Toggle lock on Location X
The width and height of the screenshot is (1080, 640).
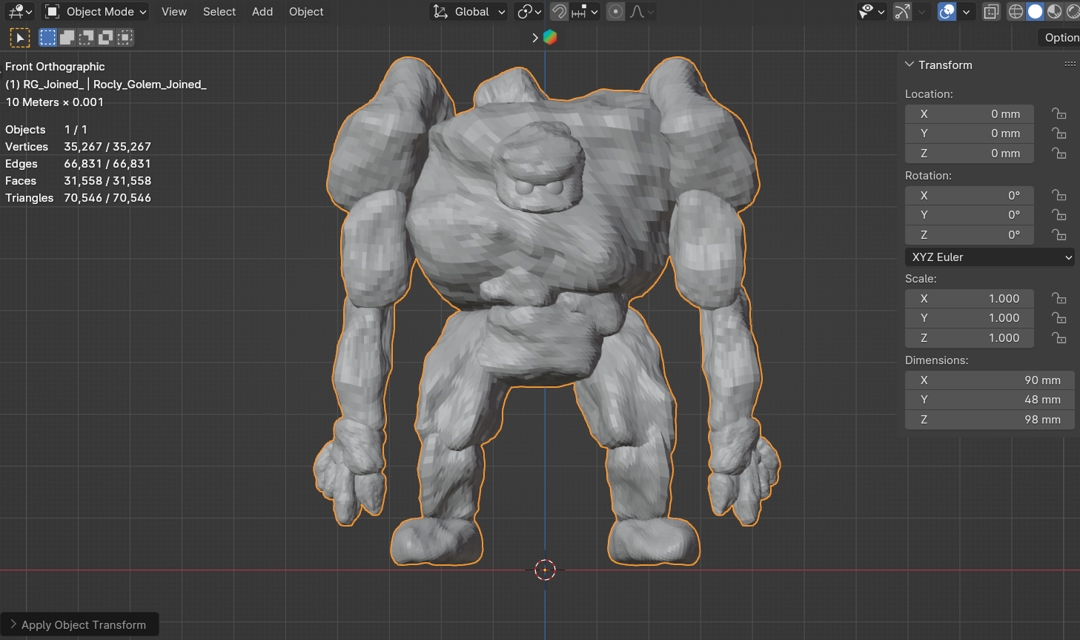tap(1058, 114)
